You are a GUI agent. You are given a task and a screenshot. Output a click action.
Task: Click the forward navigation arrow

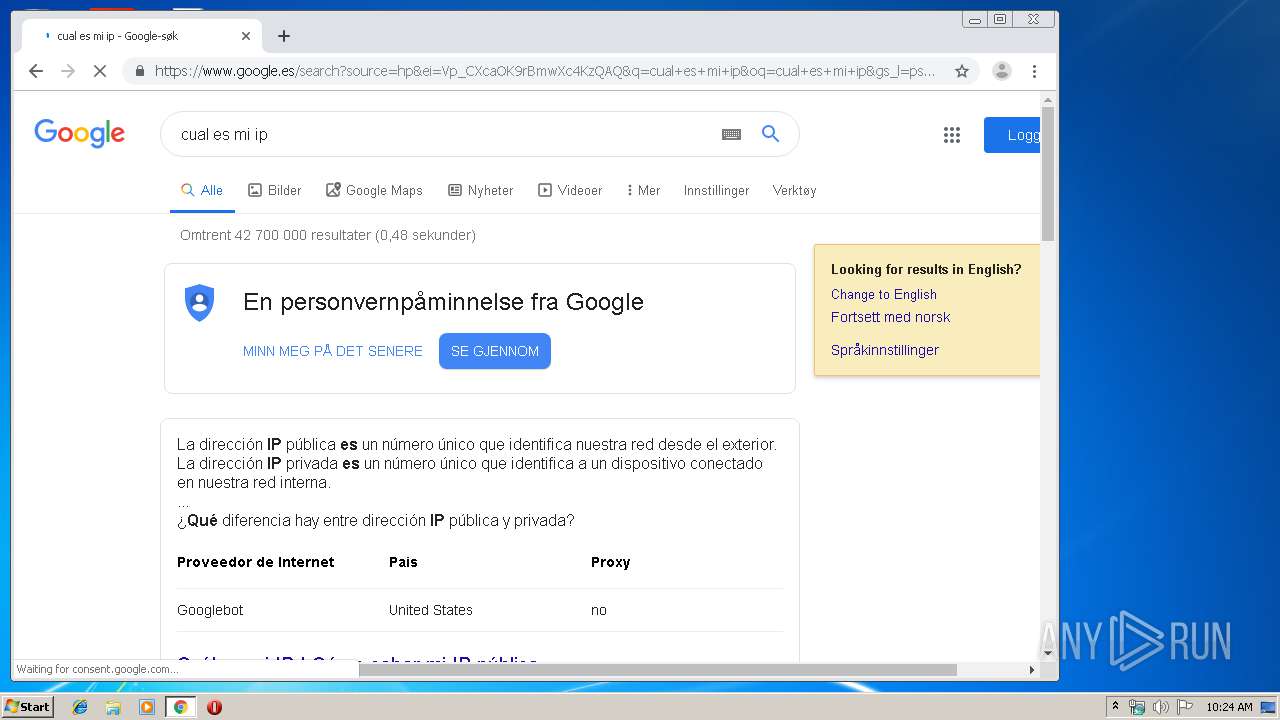tap(68, 71)
